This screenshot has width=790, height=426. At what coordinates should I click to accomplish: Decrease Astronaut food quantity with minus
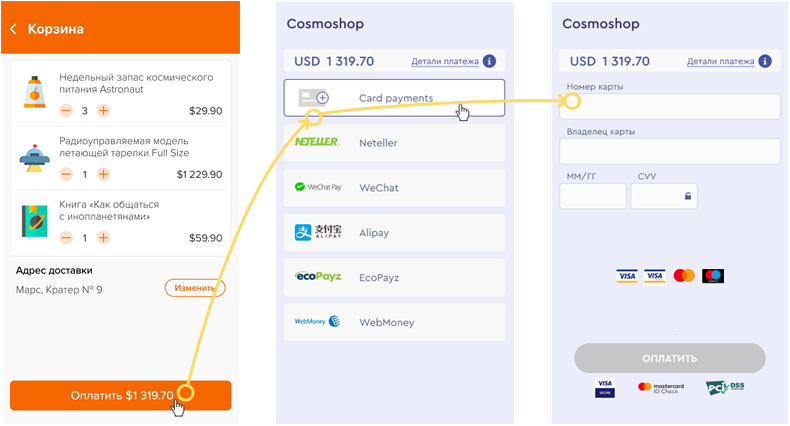(x=66, y=111)
